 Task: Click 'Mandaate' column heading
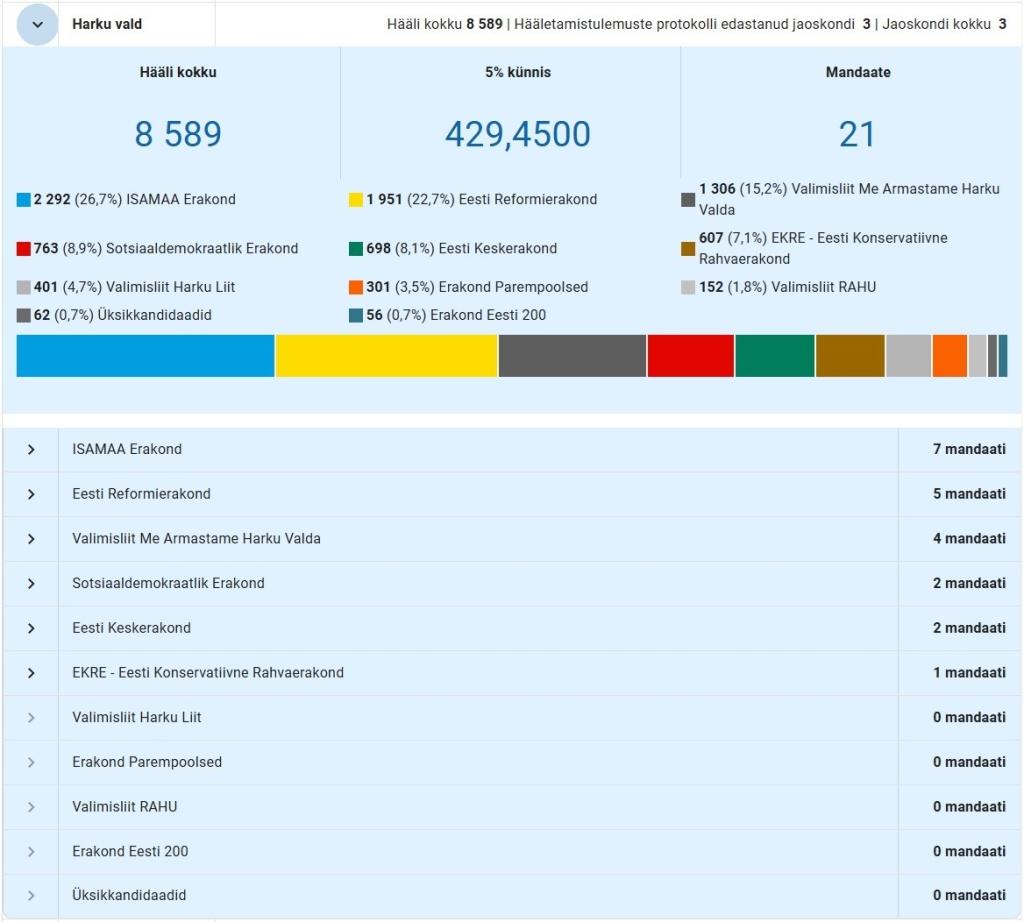(858, 72)
